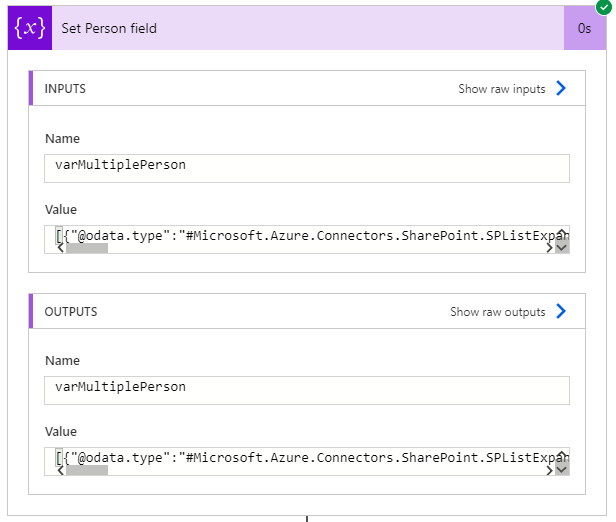Click the inputs Name field varMultiplePerson
The image size is (616, 522).
[x=307, y=168]
